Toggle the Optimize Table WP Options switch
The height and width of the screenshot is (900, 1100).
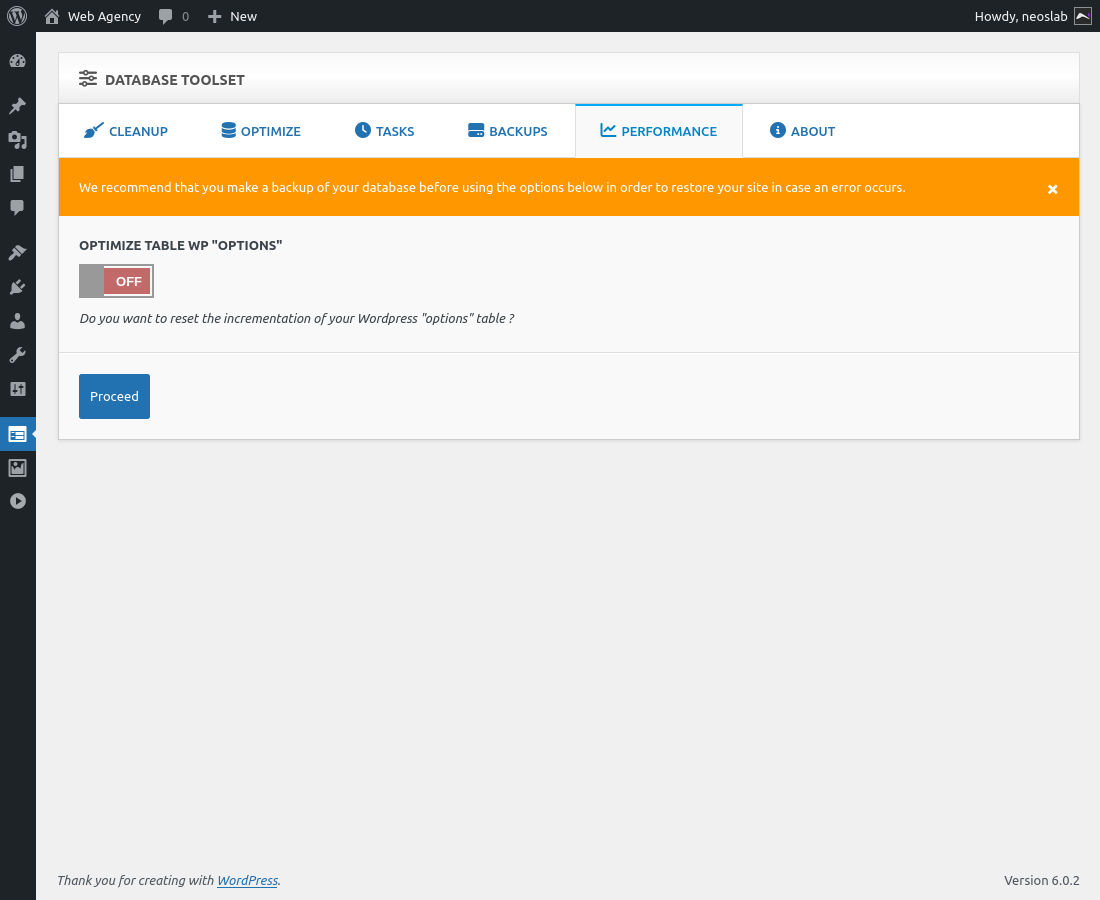(x=116, y=281)
